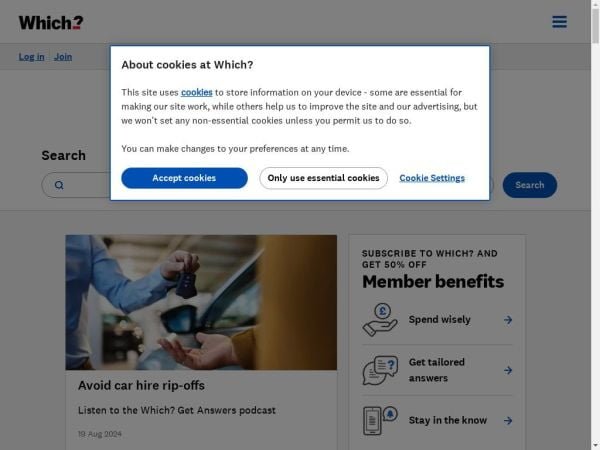
Task: Accept cookies in the dialog
Action: click(184, 178)
